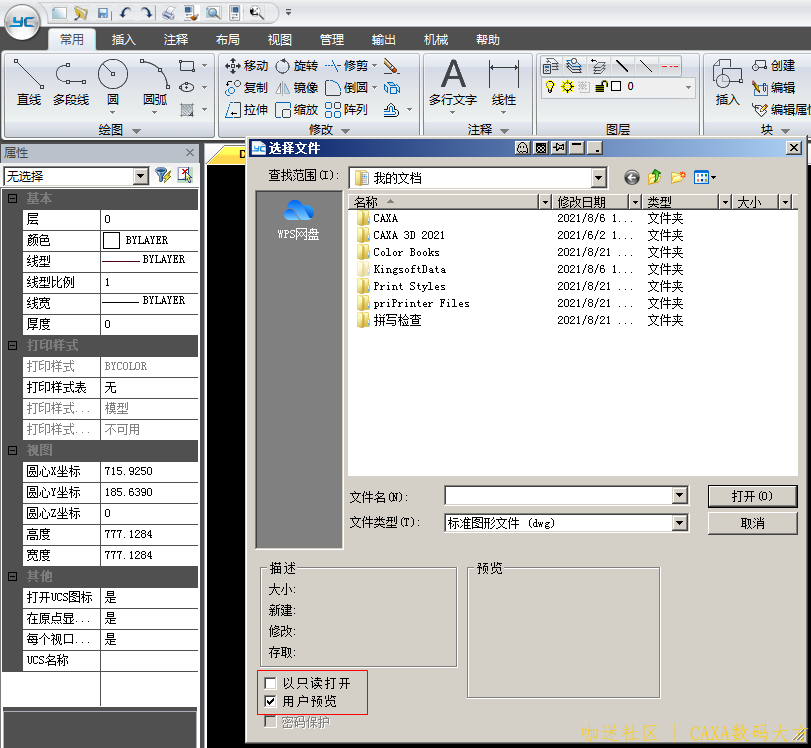Image resolution: width=811 pixels, height=748 pixels.
Task: Click the 多段线 polyline tool
Action: pos(71,82)
